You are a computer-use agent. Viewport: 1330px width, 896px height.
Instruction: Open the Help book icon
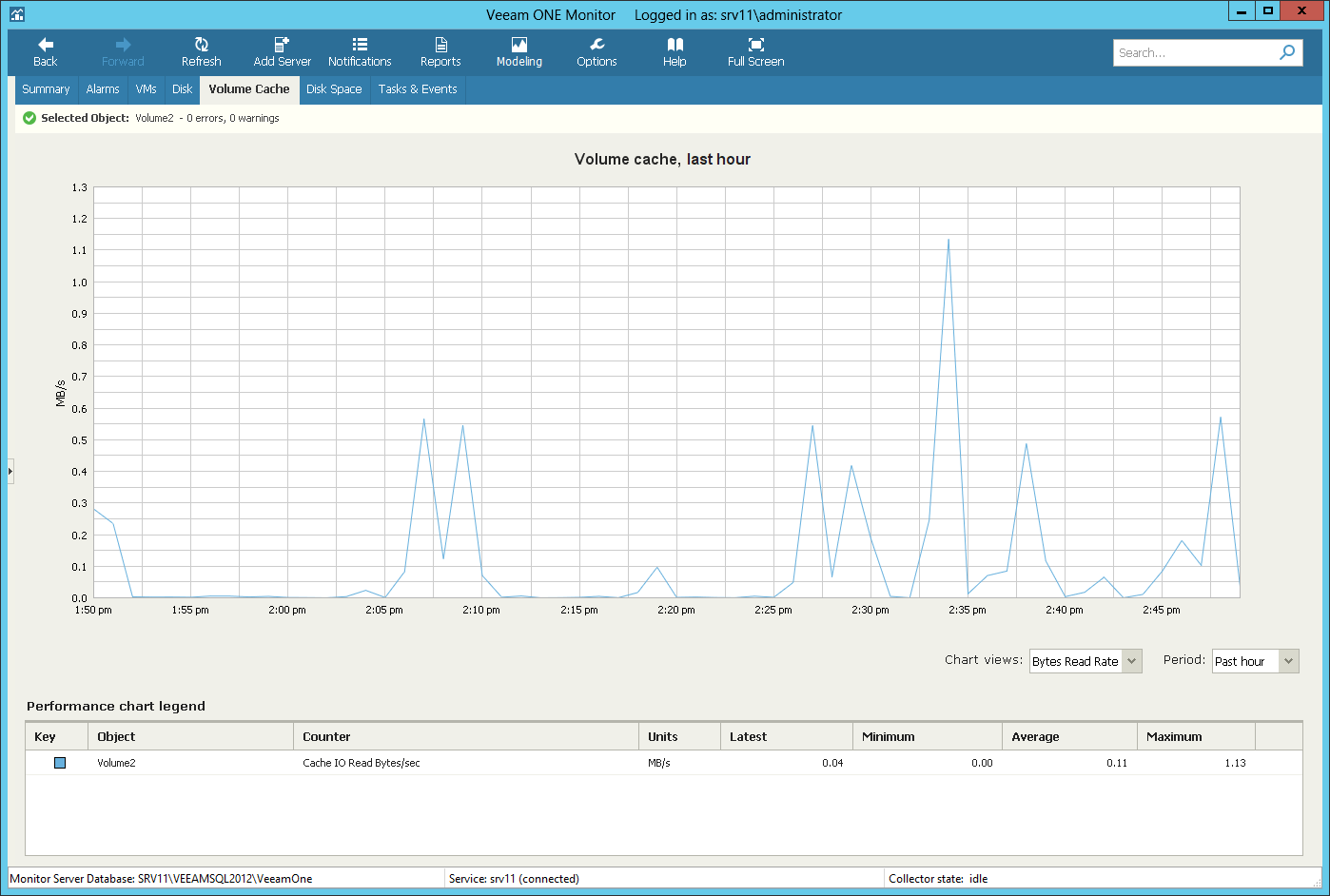675,45
